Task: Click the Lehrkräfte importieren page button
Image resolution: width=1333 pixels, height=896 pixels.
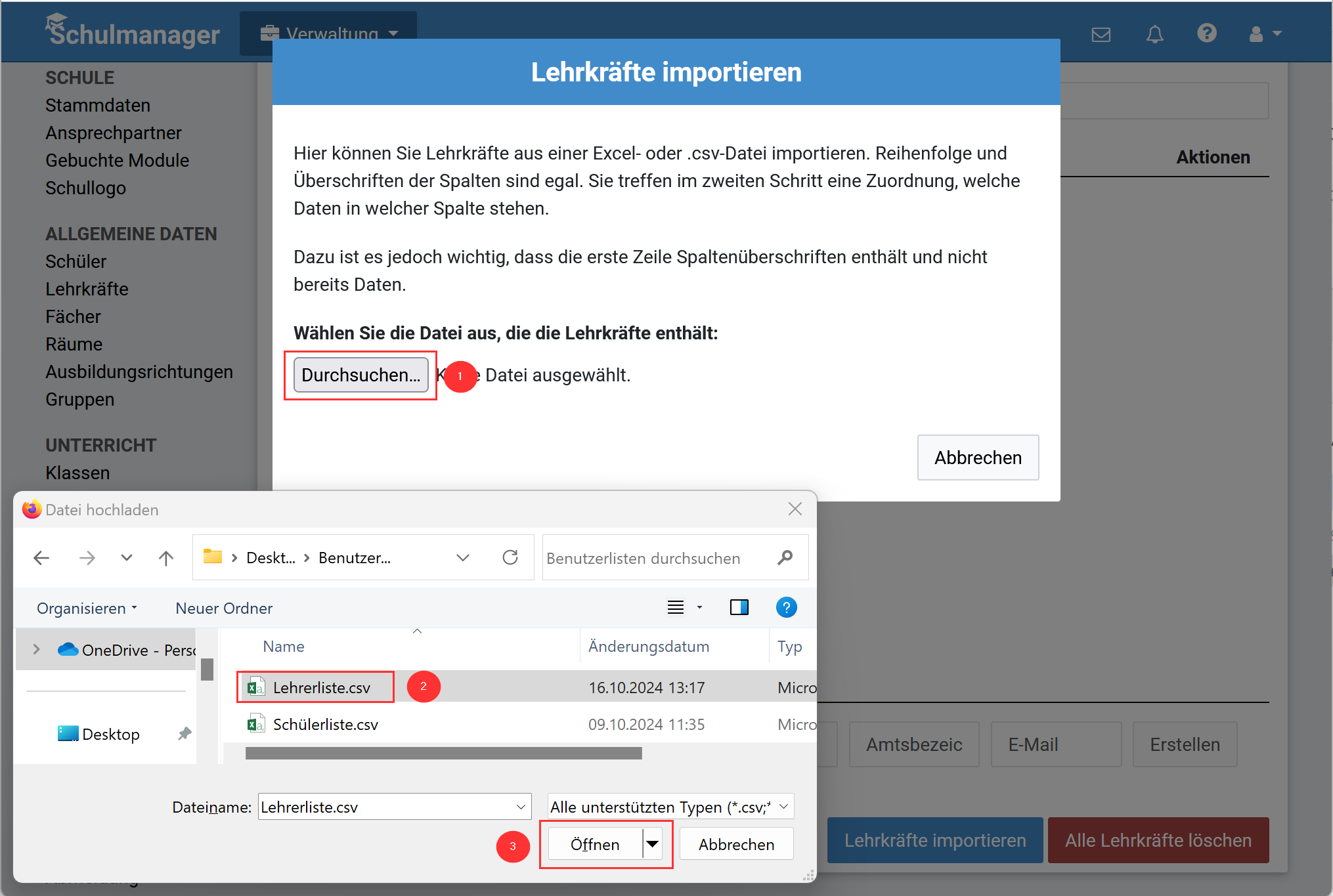Action: coord(935,840)
